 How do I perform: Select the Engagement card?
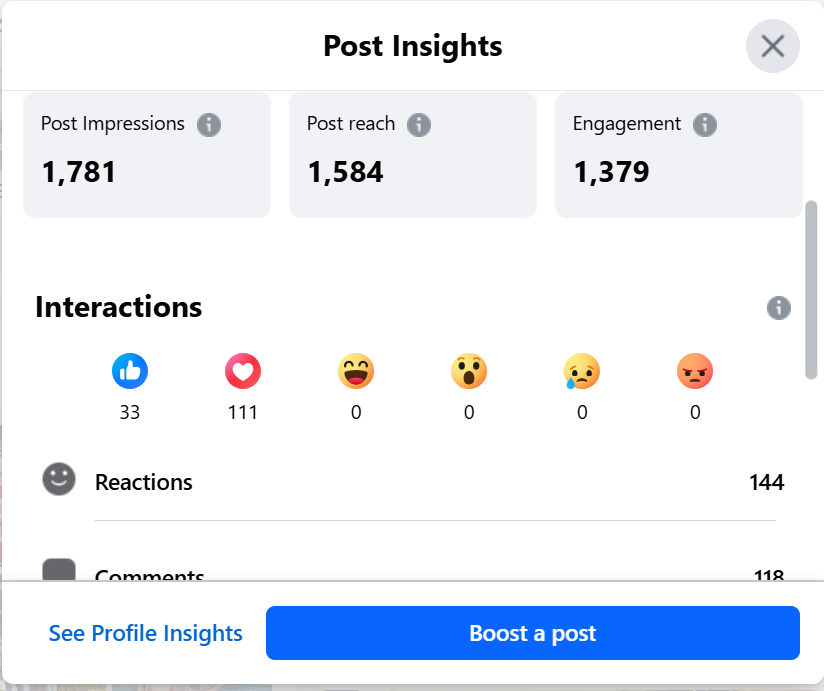(679, 155)
